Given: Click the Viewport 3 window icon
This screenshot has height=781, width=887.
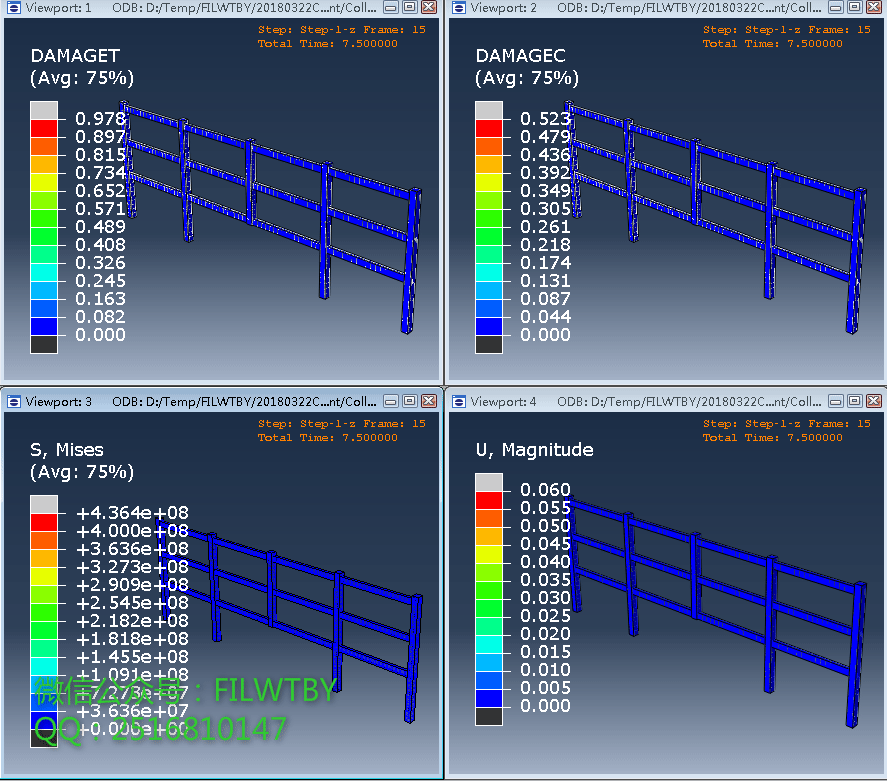Looking at the screenshot, I should pyautogui.click(x=14, y=402).
